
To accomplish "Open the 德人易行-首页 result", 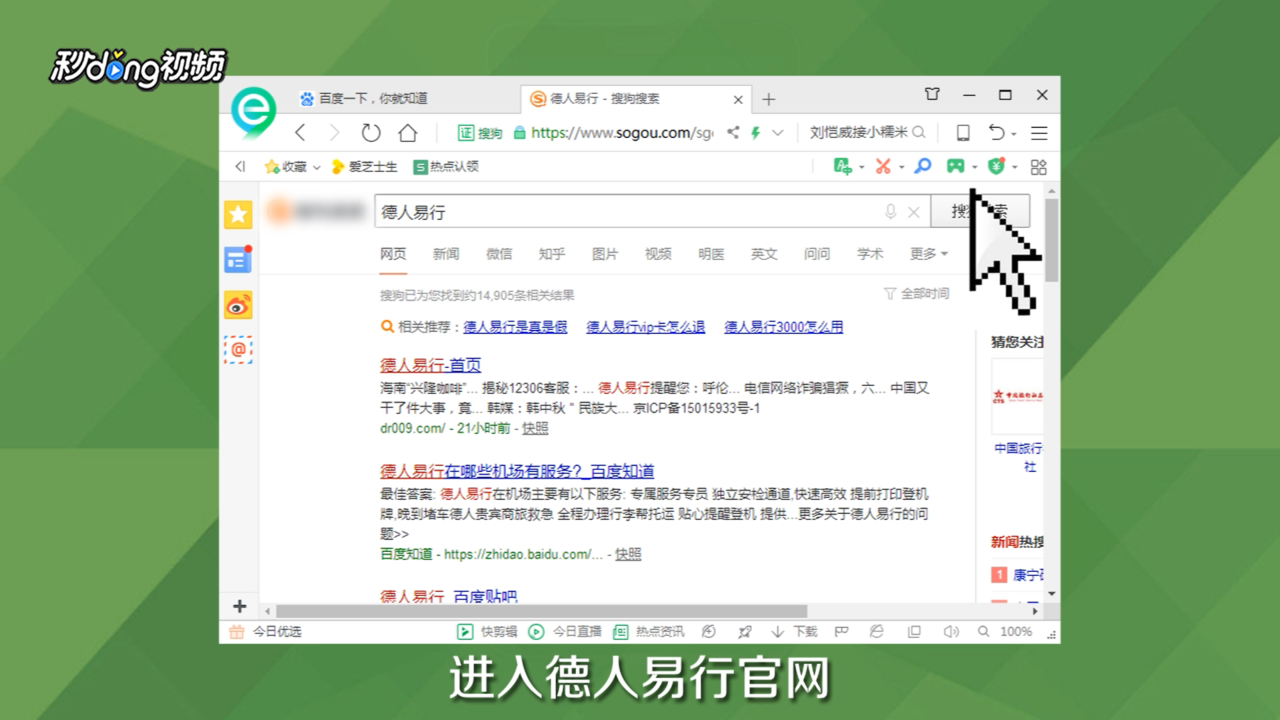I will coord(430,365).
